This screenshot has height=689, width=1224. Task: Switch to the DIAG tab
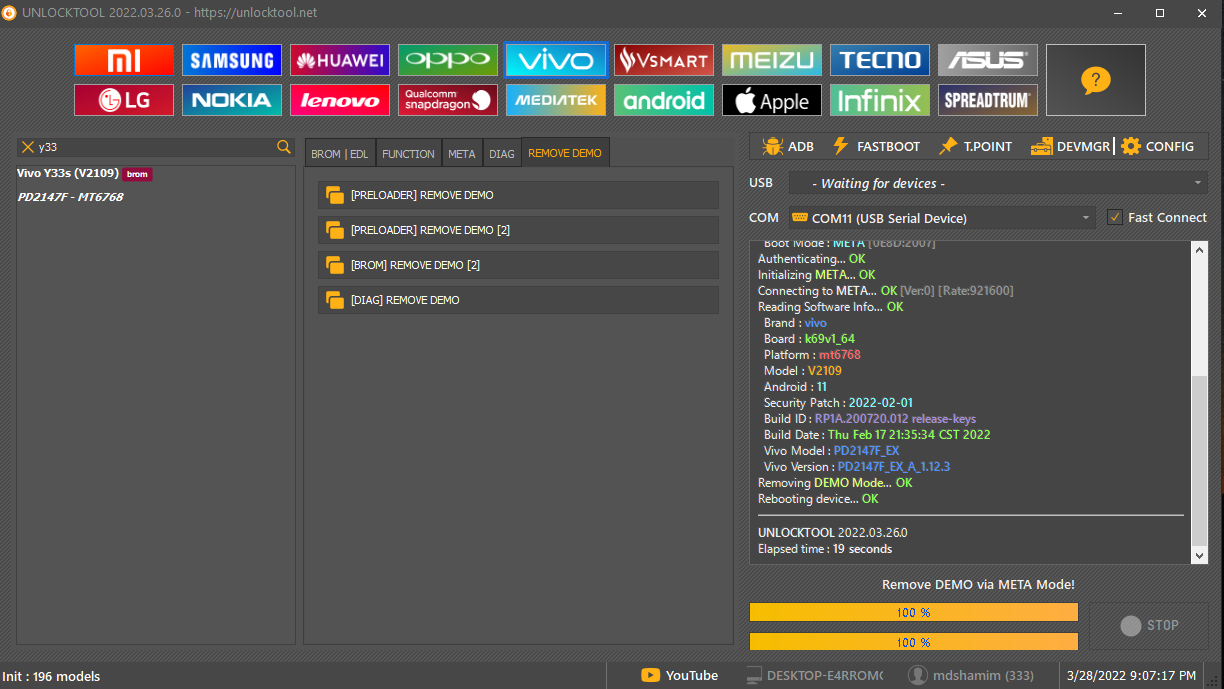pos(502,154)
